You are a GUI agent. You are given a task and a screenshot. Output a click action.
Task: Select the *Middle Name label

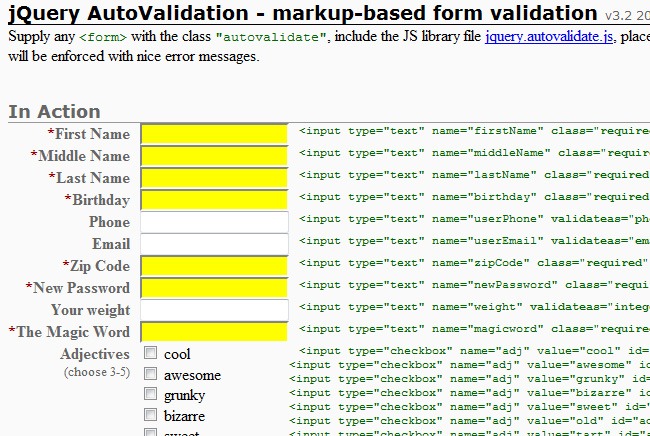pos(80,156)
